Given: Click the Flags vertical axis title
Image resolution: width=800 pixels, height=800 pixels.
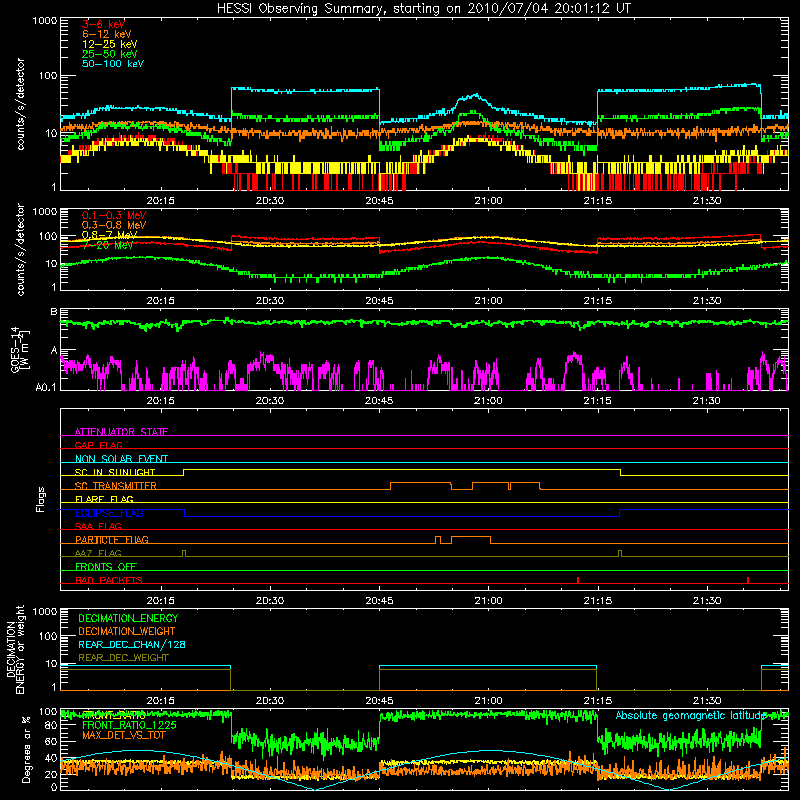Looking at the screenshot, I should pyautogui.click(x=41, y=499).
